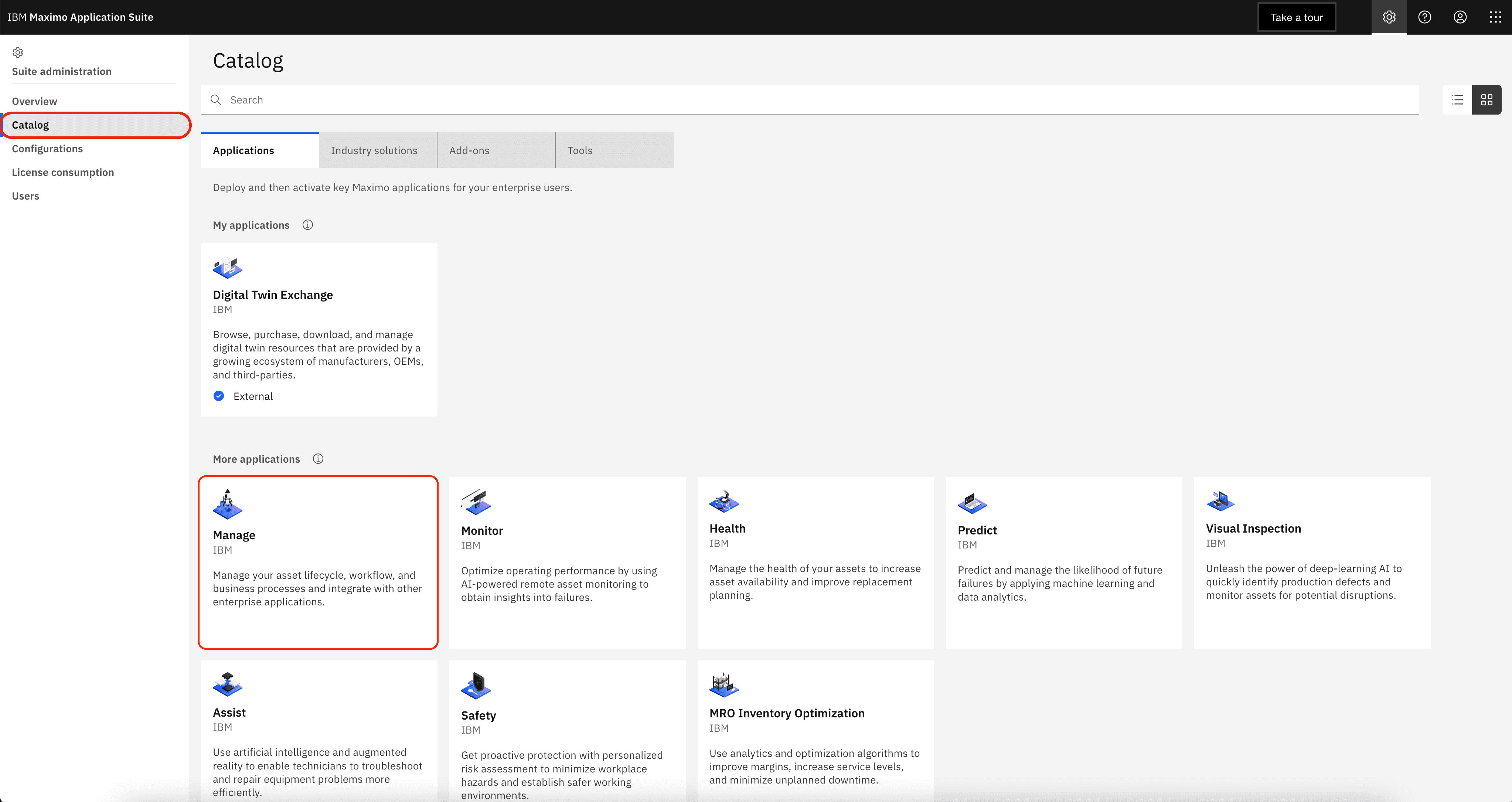The height and width of the screenshot is (802, 1512).
Task: Click in the catalog Search field
Action: tap(810, 100)
